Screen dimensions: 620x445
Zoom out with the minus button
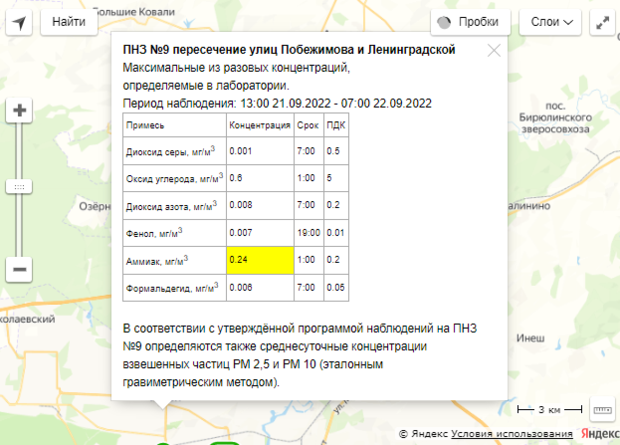(20, 268)
